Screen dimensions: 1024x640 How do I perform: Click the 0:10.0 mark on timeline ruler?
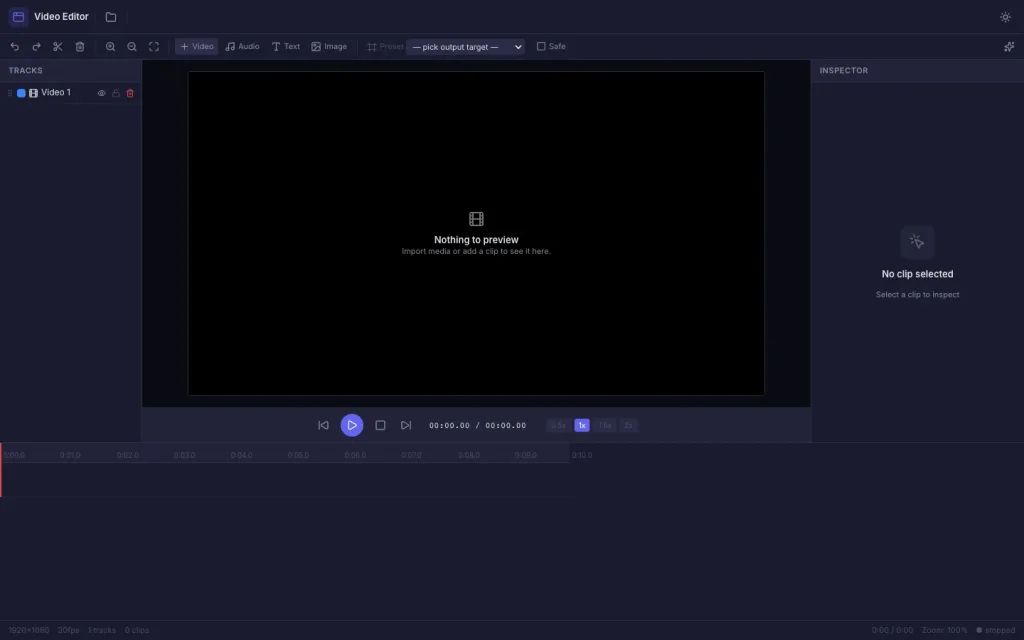(x=582, y=455)
